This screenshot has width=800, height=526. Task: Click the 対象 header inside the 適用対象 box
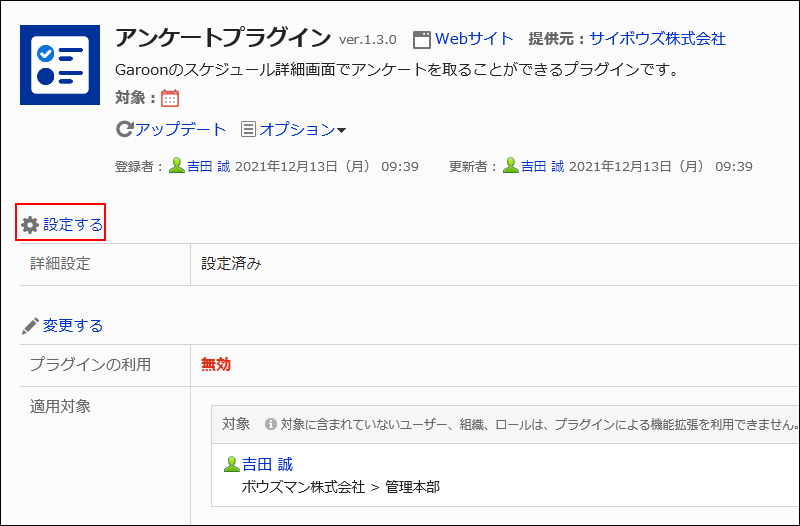coord(236,423)
